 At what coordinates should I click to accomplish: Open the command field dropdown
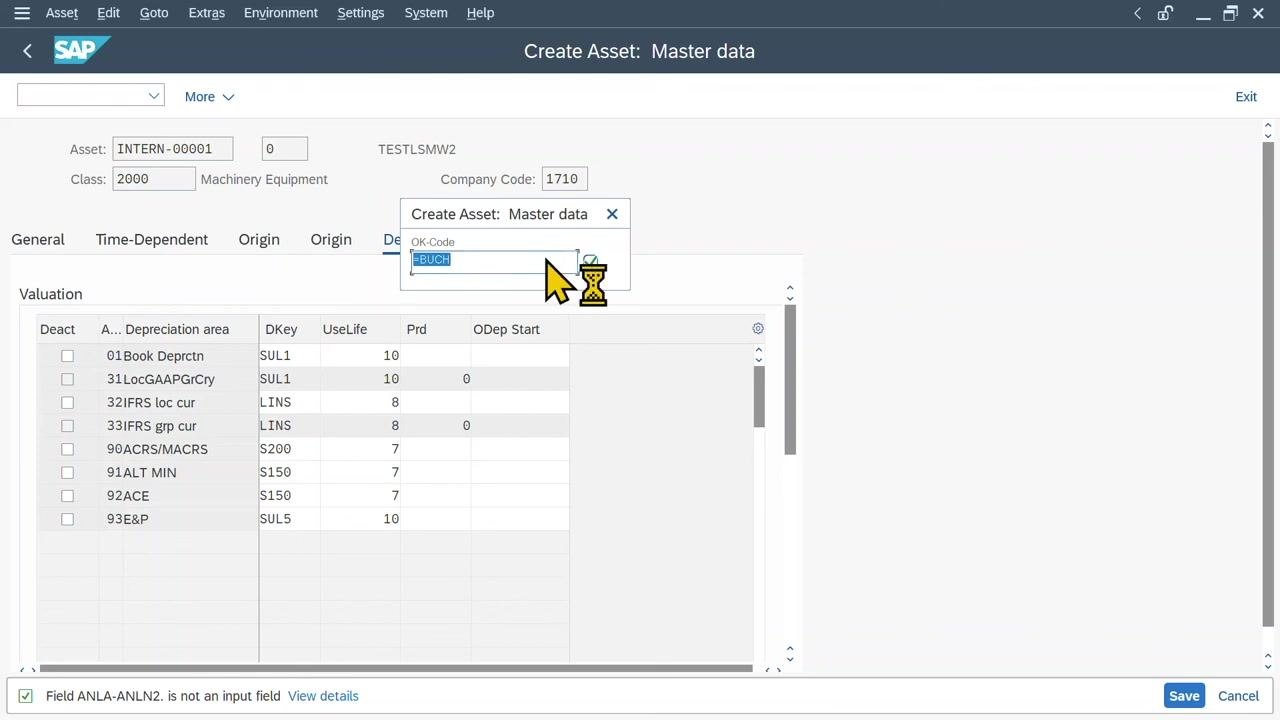pyautogui.click(x=153, y=96)
